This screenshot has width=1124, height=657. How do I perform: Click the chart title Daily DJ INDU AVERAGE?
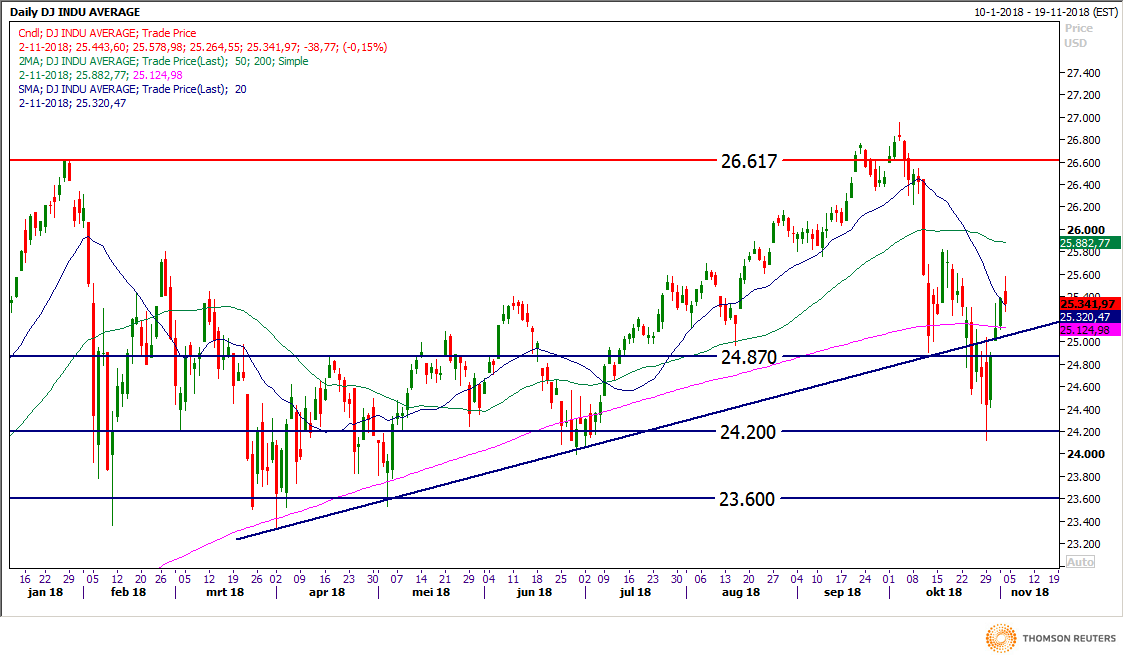click(75, 12)
